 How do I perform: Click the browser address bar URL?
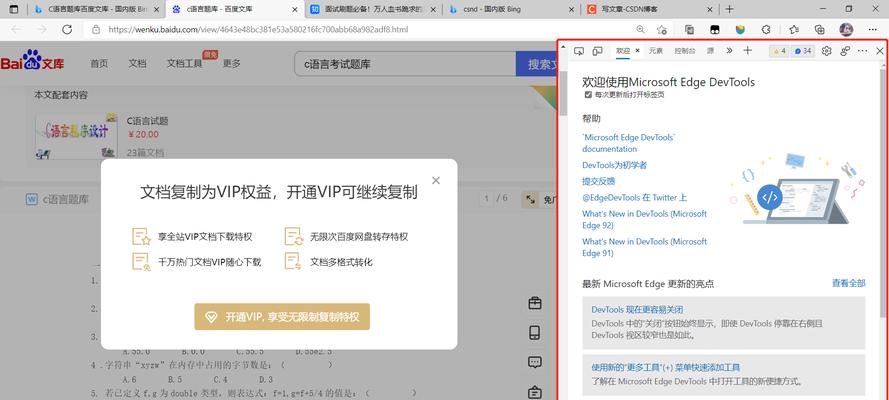coord(258,29)
